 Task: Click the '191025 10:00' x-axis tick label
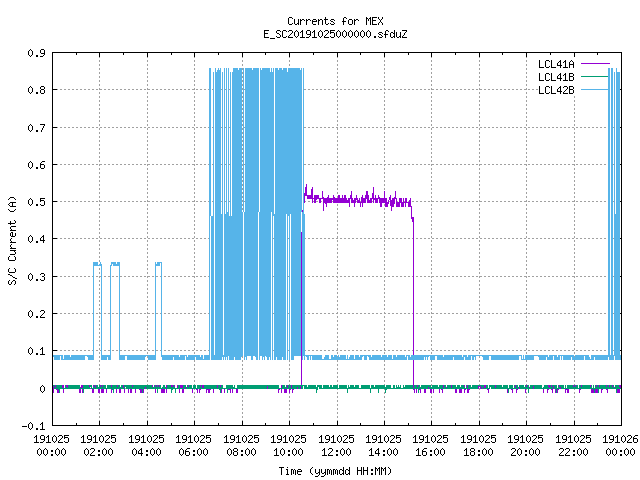[x=288, y=446]
